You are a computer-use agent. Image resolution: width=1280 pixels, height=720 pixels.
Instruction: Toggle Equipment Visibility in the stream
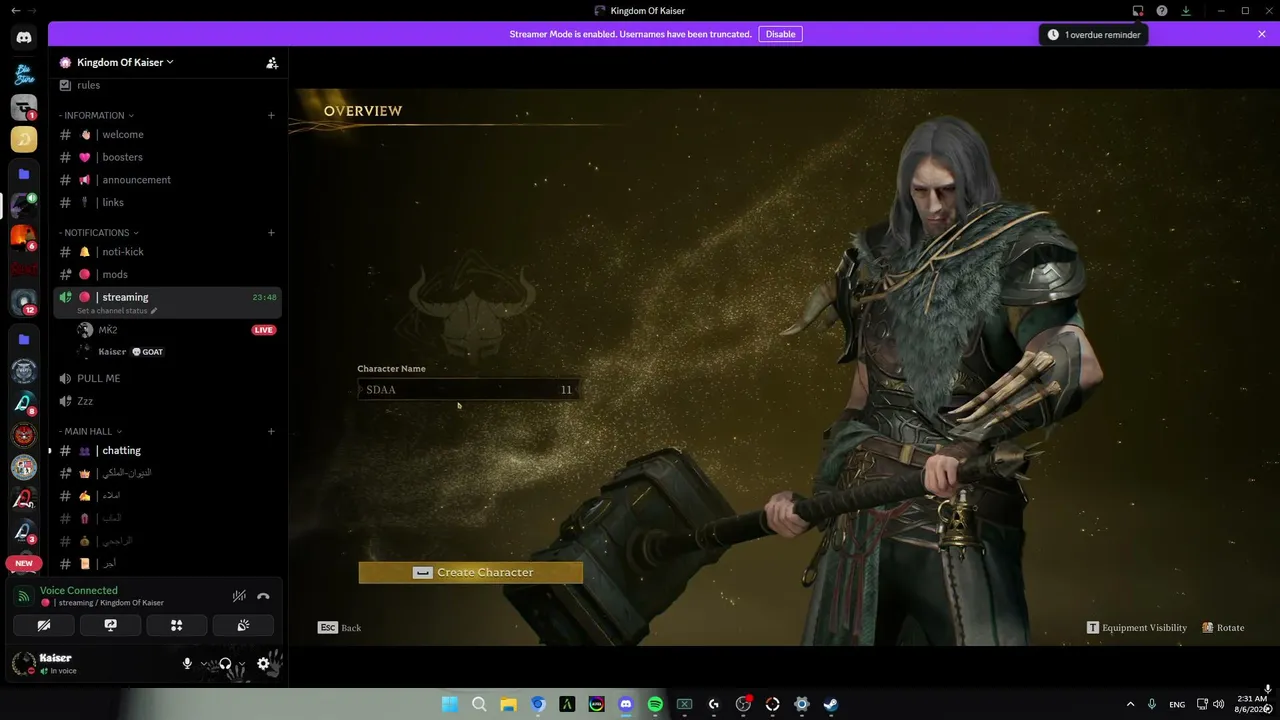pyautogui.click(x=1137, y=628)
